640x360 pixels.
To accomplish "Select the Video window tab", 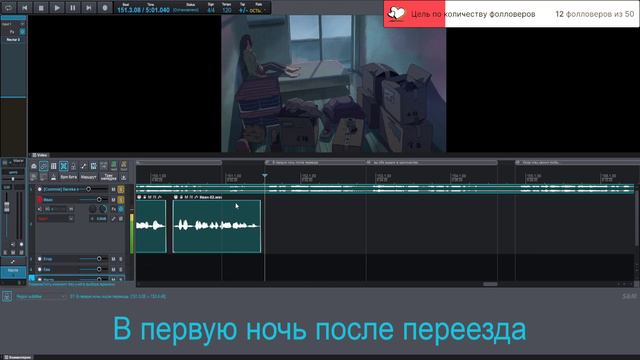I will click(x=40, y=155).
